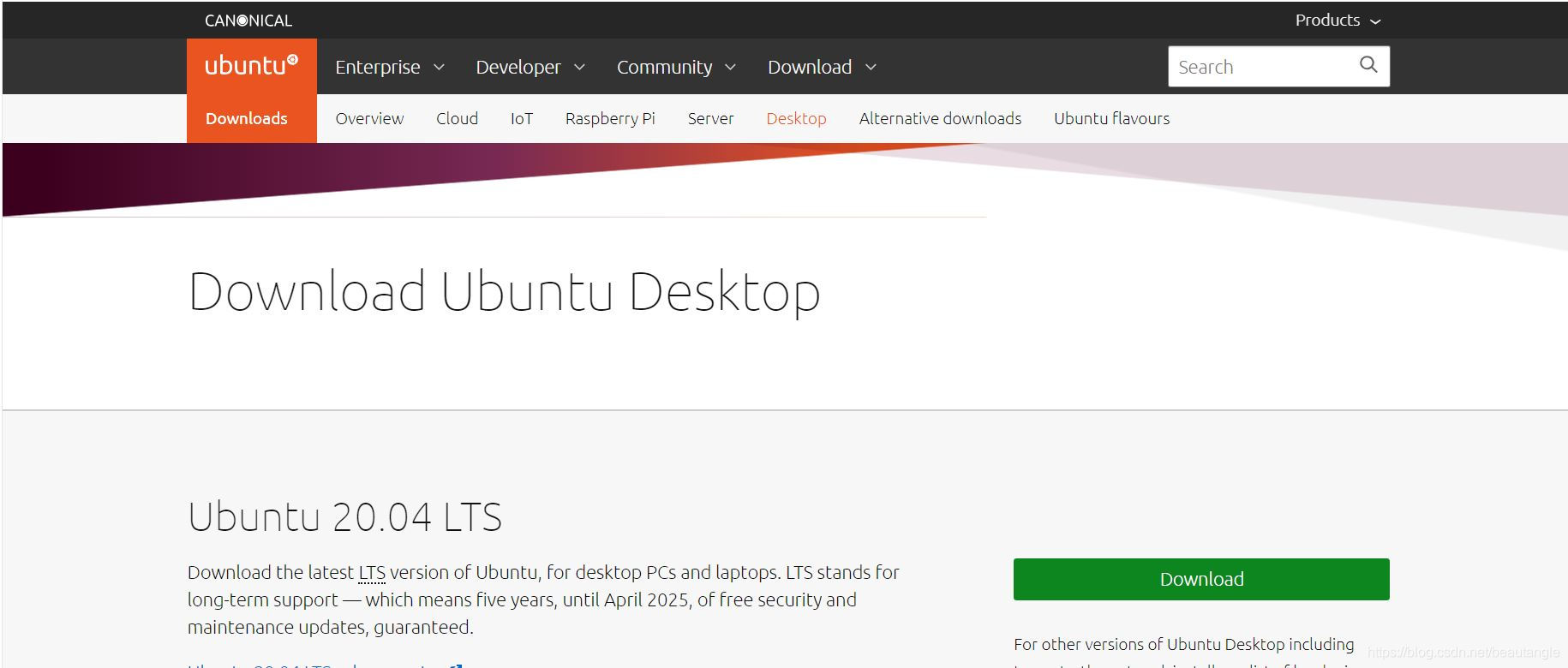The height and width of the screenshot is (668, 1568).
Task: Expand the Download navigation menu
Action: (x=822, y=67)
